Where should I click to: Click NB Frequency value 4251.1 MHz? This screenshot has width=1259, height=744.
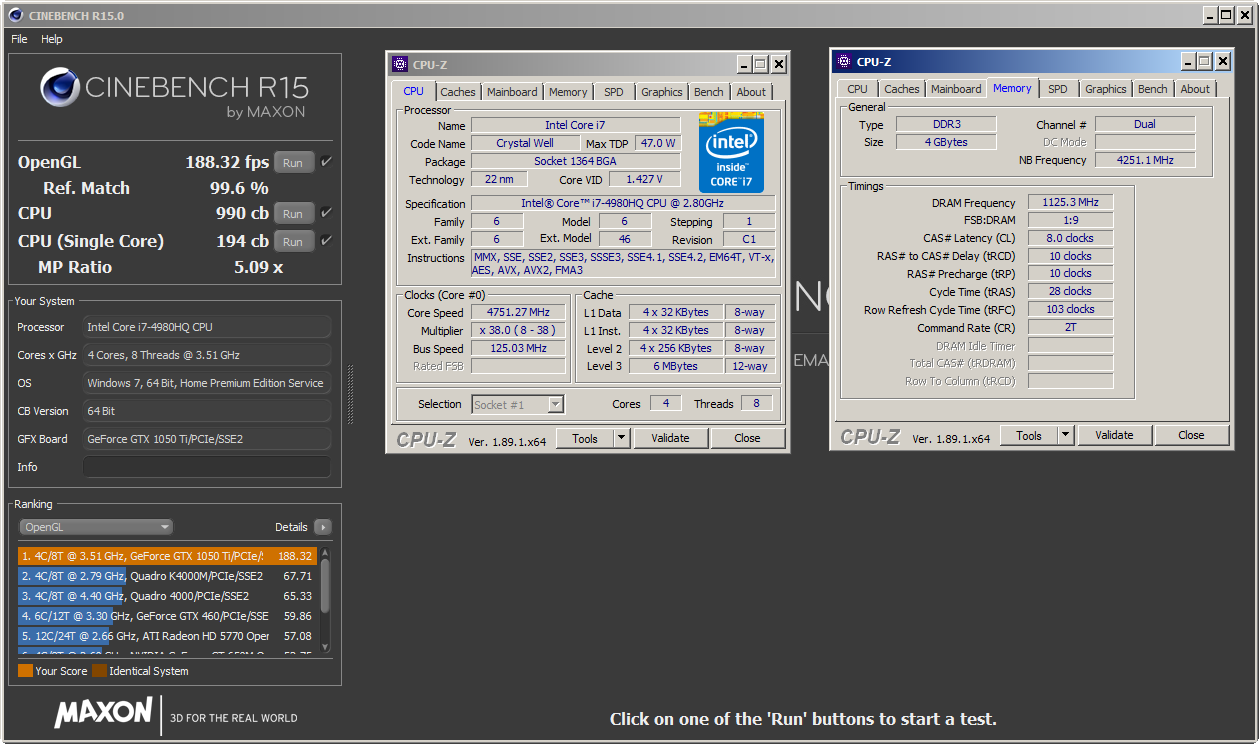(1145, 160)
